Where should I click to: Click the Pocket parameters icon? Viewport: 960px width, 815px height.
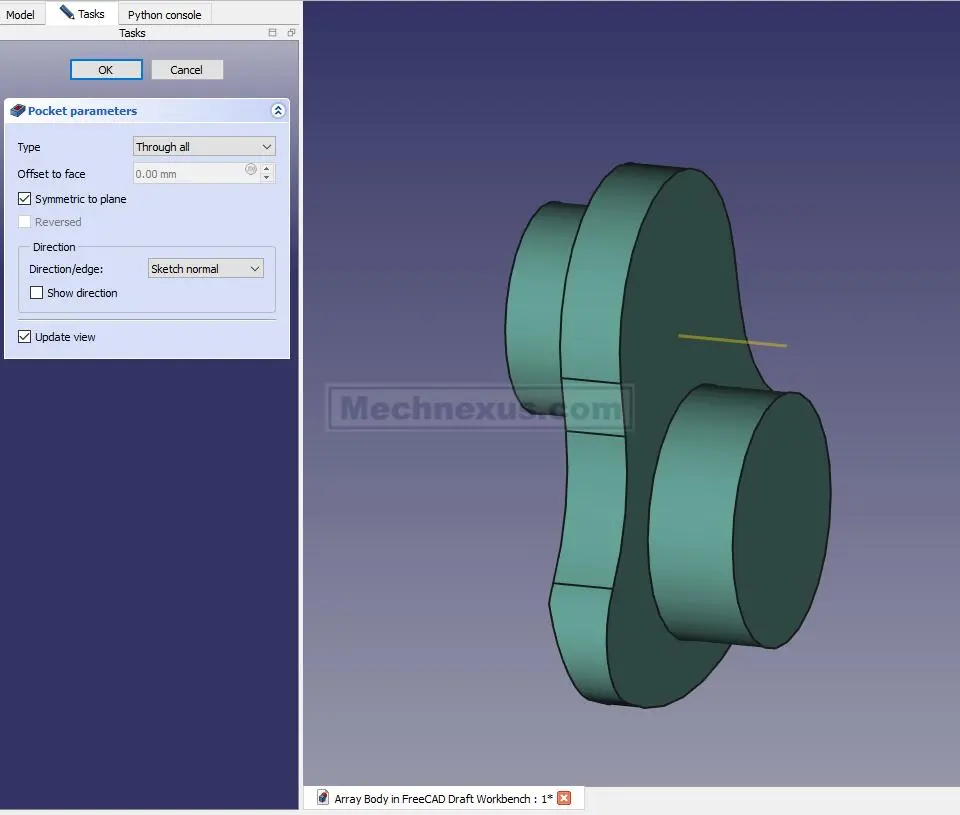(x=17, y=111)
